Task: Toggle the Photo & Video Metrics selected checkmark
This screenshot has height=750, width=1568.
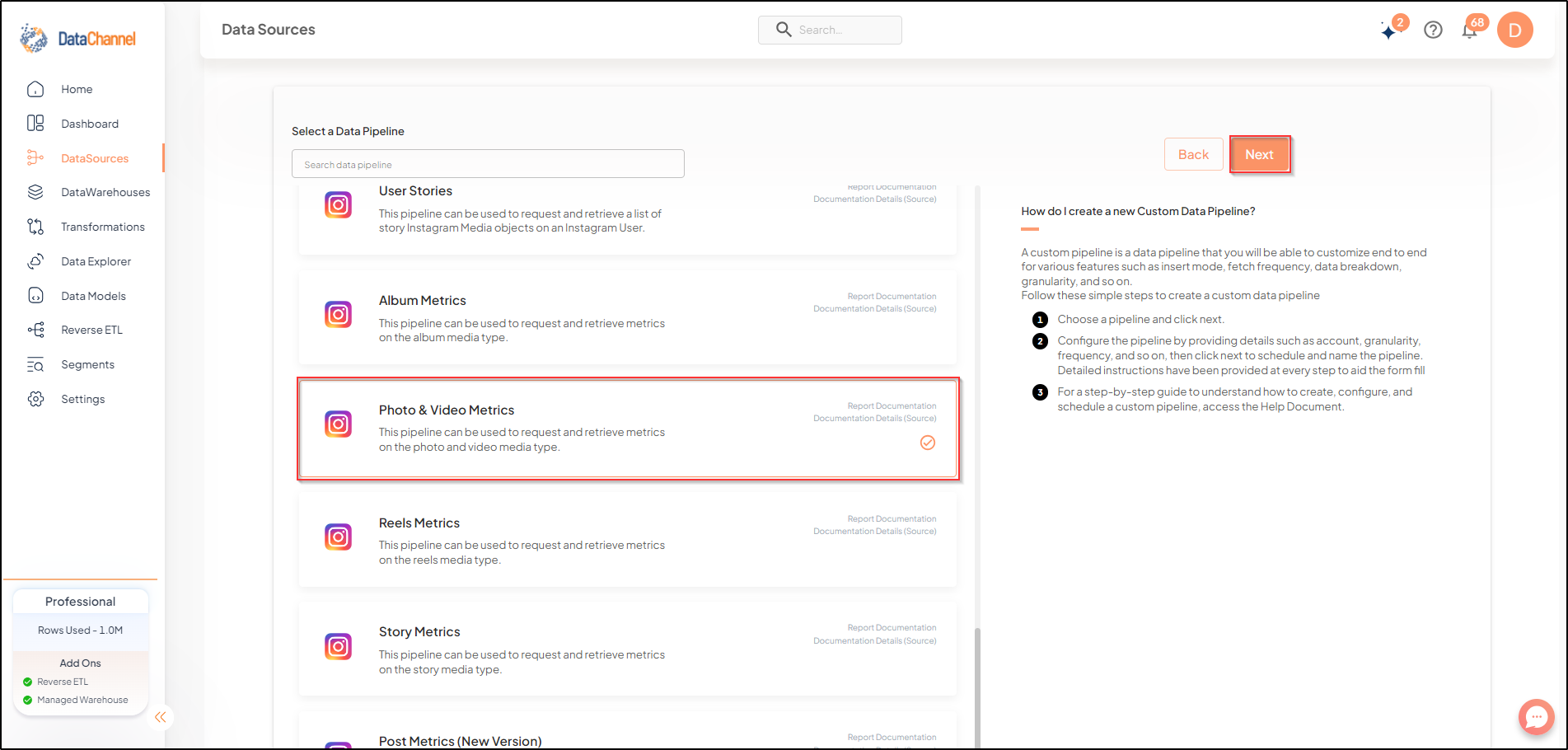Action: [928, 443]
